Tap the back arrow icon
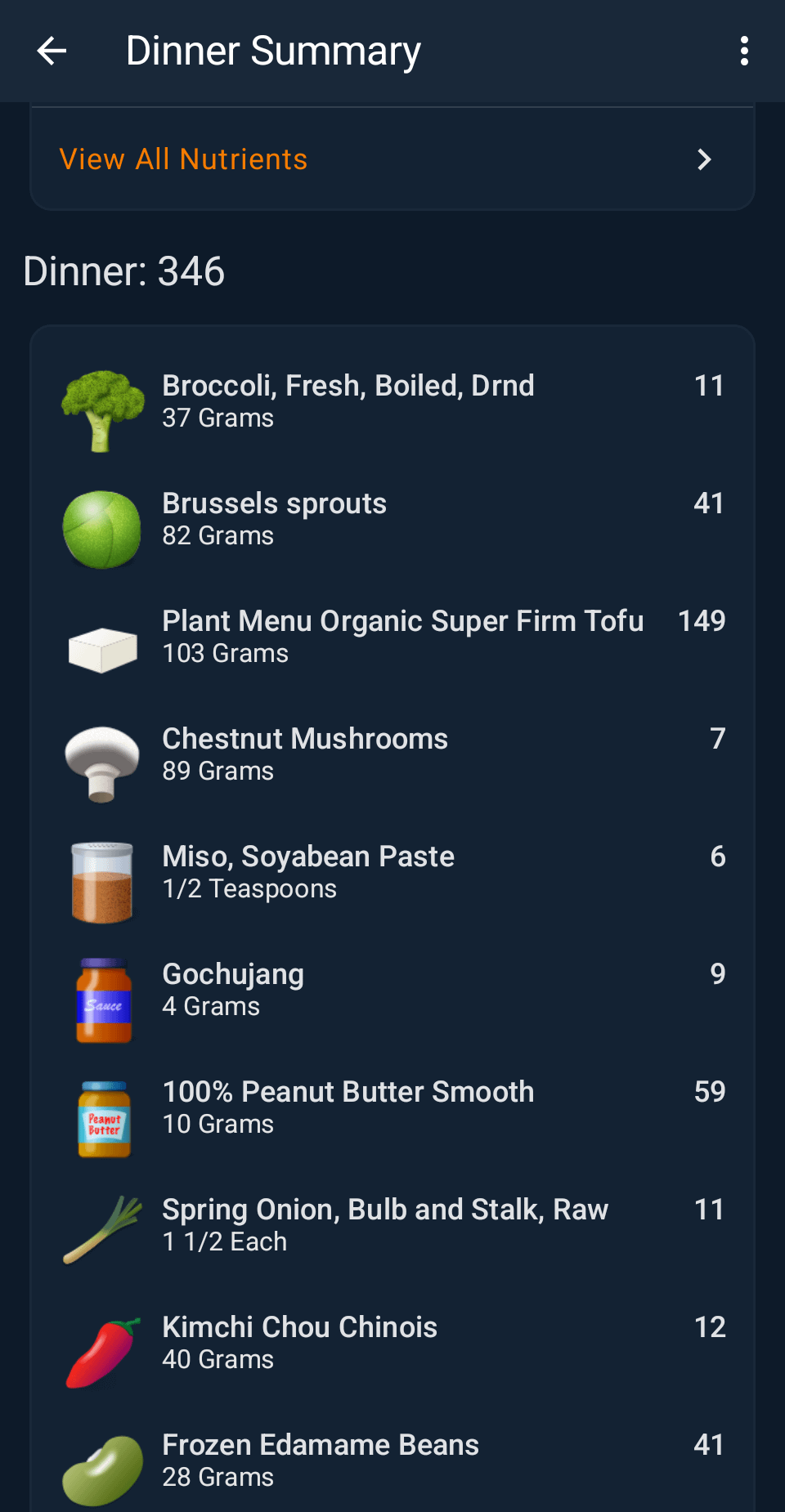Viewport: 785px width, 1512px height. (x=52, y=51)
